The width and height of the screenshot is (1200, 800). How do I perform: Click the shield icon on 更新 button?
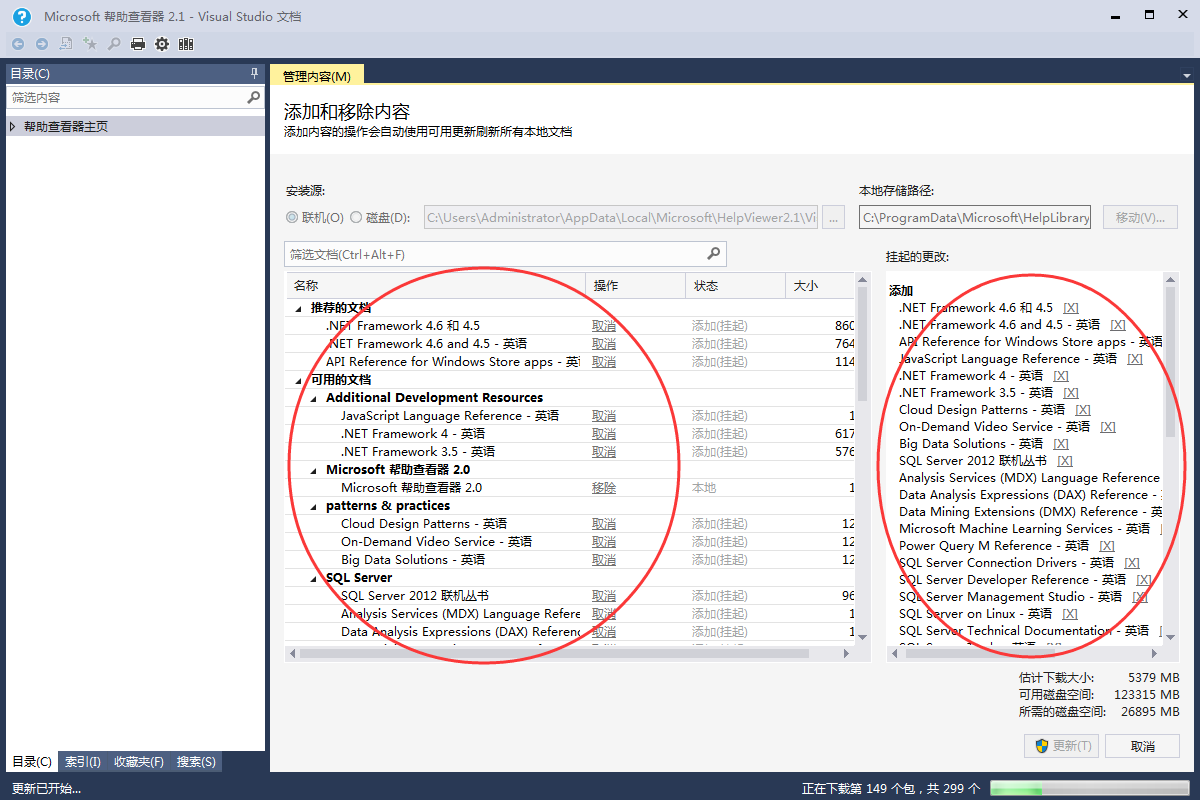point(1042,746)
